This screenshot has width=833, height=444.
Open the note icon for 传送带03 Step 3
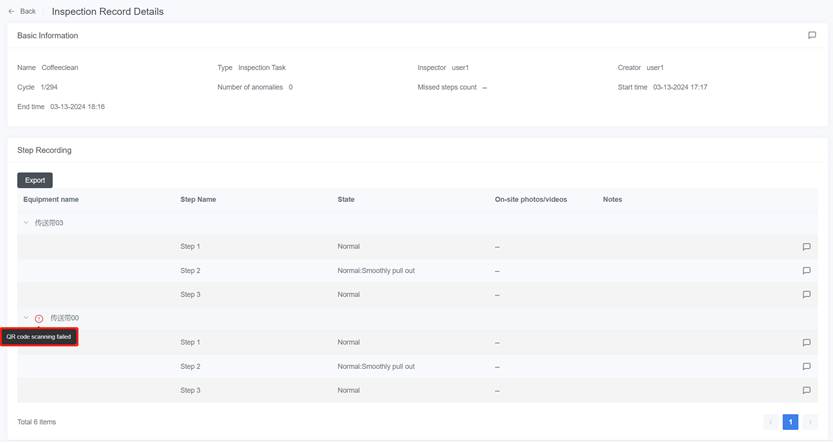coord(806,295)
